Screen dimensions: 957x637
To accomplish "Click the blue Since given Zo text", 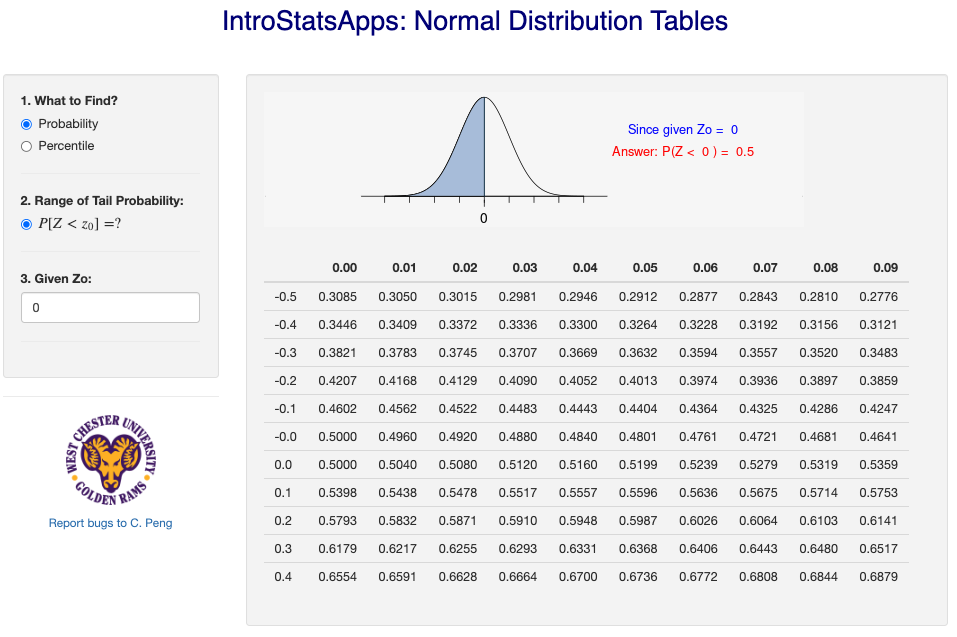I will pyautogui.click(x=683, y=130).
